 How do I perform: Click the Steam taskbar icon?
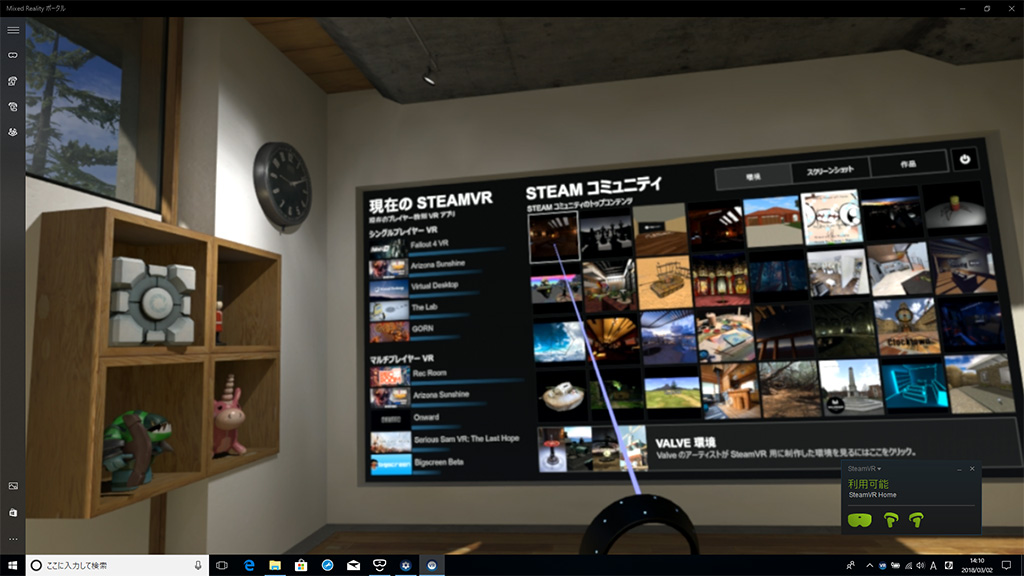[406, 566]
